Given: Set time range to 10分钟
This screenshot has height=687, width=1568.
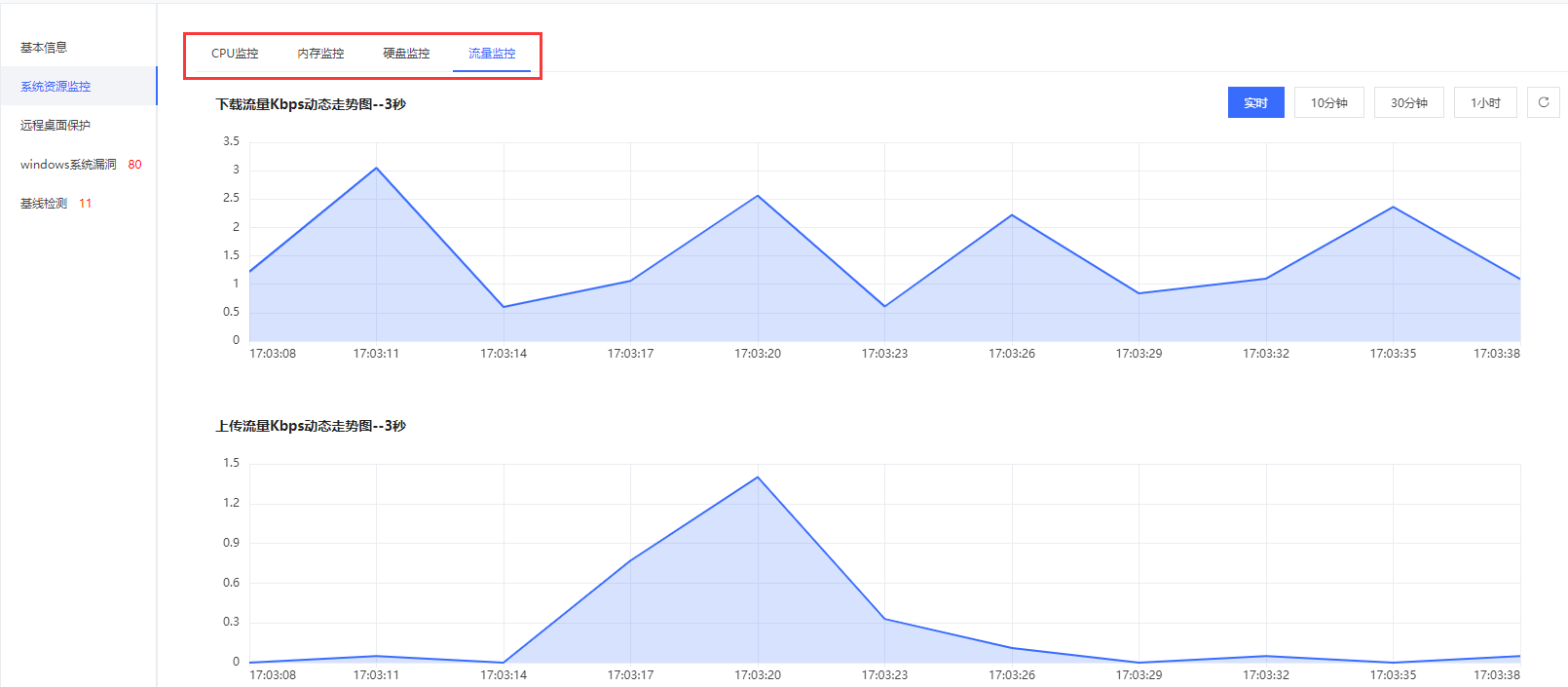Looking at the screenshot, I should (x=1328, y=102).
